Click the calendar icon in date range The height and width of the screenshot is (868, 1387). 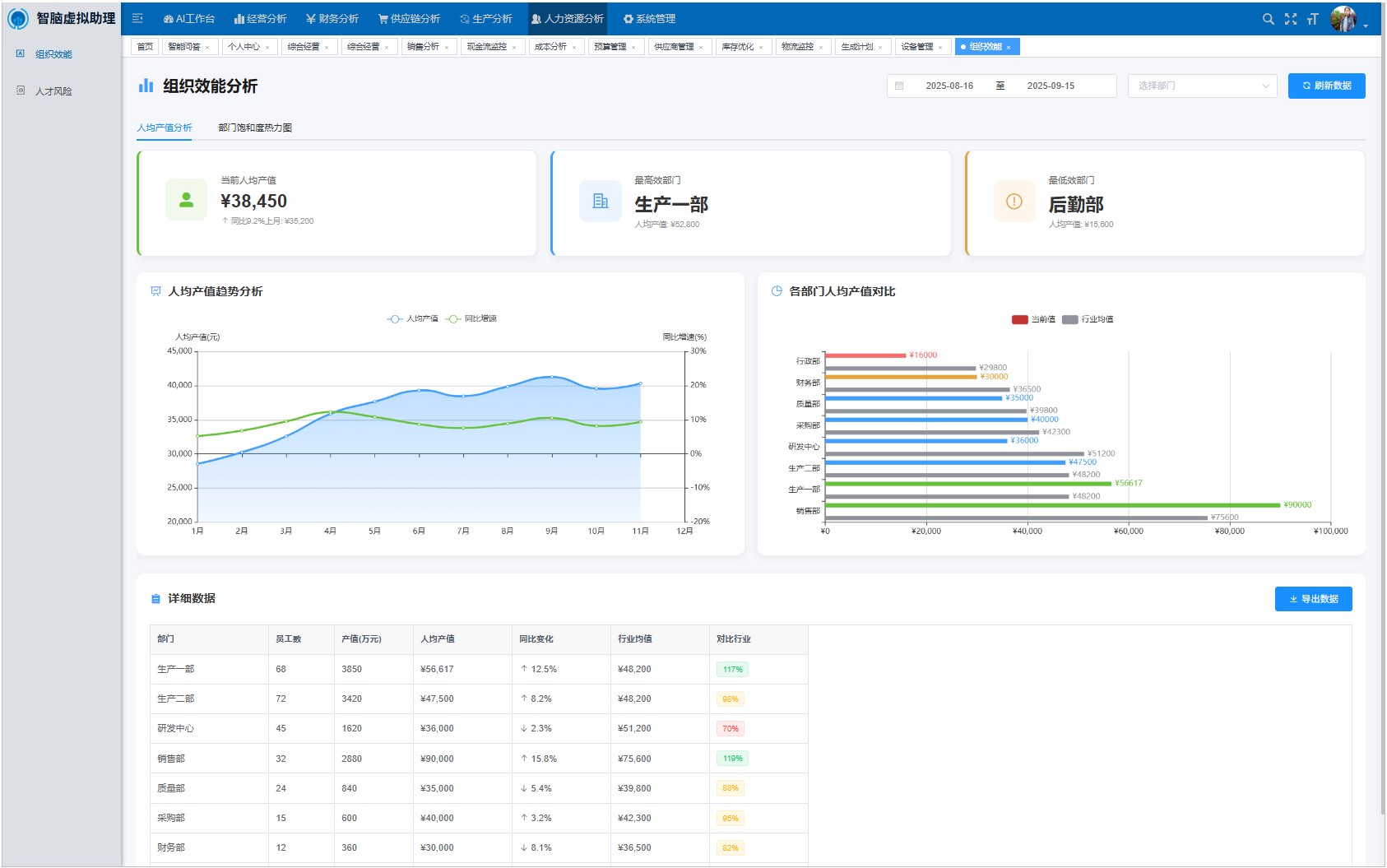(x=899, y=86)
